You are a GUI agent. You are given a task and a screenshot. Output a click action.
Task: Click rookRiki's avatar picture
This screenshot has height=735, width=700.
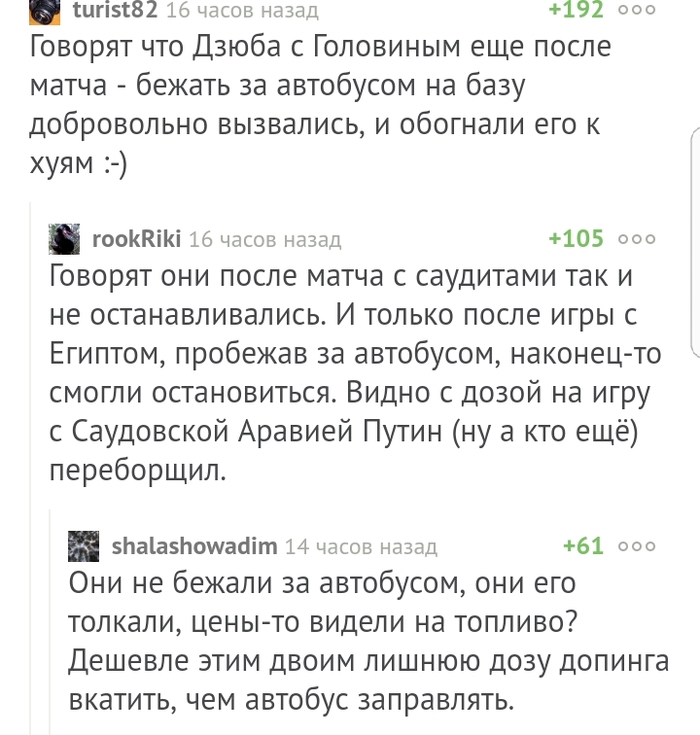[x=65, y=239]
